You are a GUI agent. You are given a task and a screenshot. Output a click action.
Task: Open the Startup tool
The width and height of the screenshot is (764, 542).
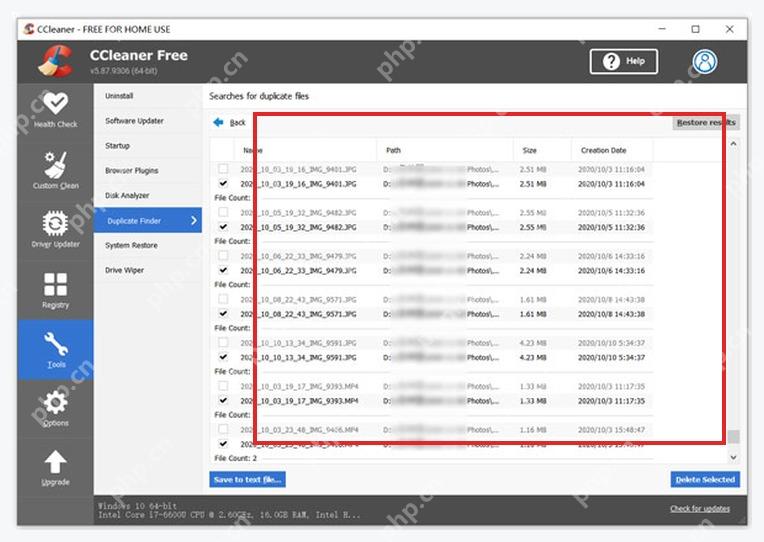pyautogui.click(x=148, y=146)
